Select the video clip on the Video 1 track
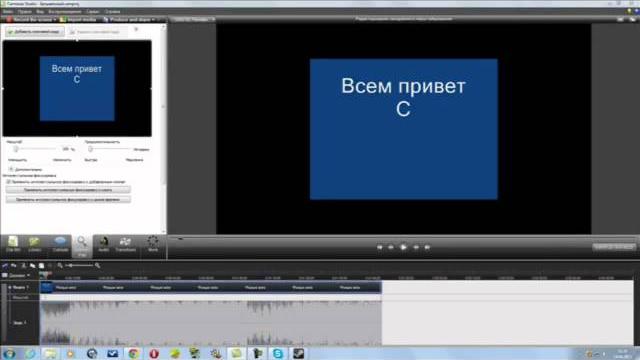The image size is (640, 360). click(211, 287)
